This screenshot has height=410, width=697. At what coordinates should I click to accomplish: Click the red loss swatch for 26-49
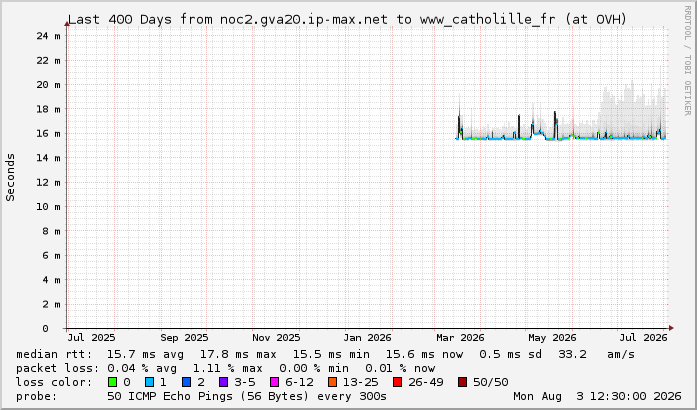point(397,382)
